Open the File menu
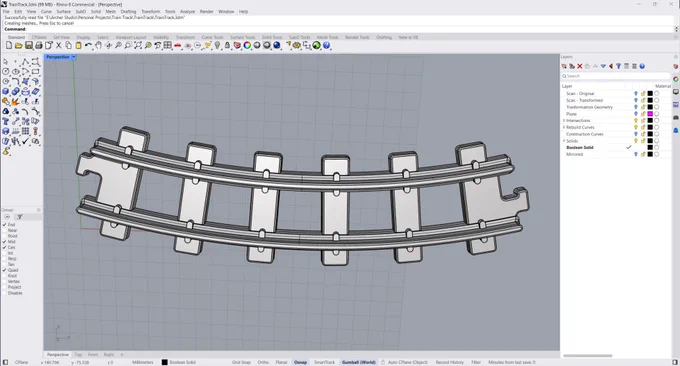Screen dimensions: 680x366 [6, 12]
